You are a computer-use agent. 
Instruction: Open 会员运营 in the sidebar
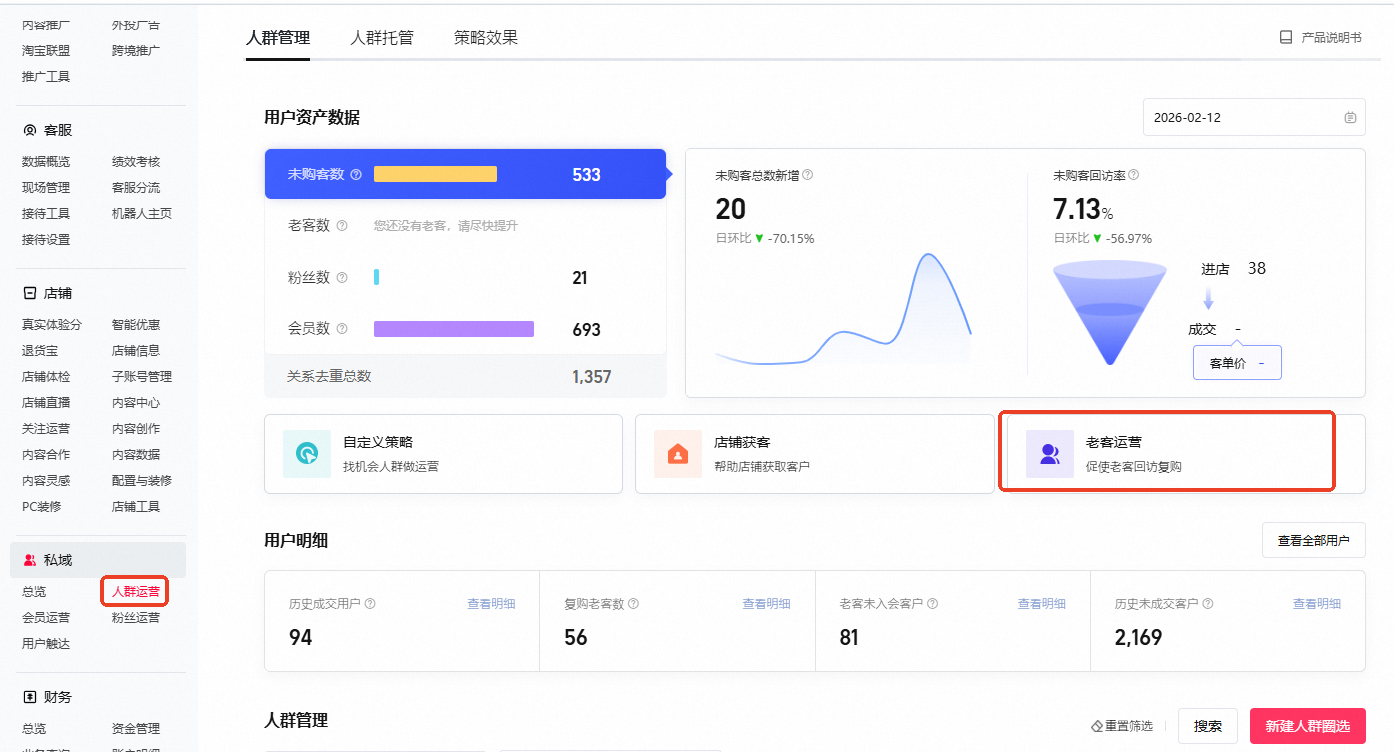tap(46, 618)
